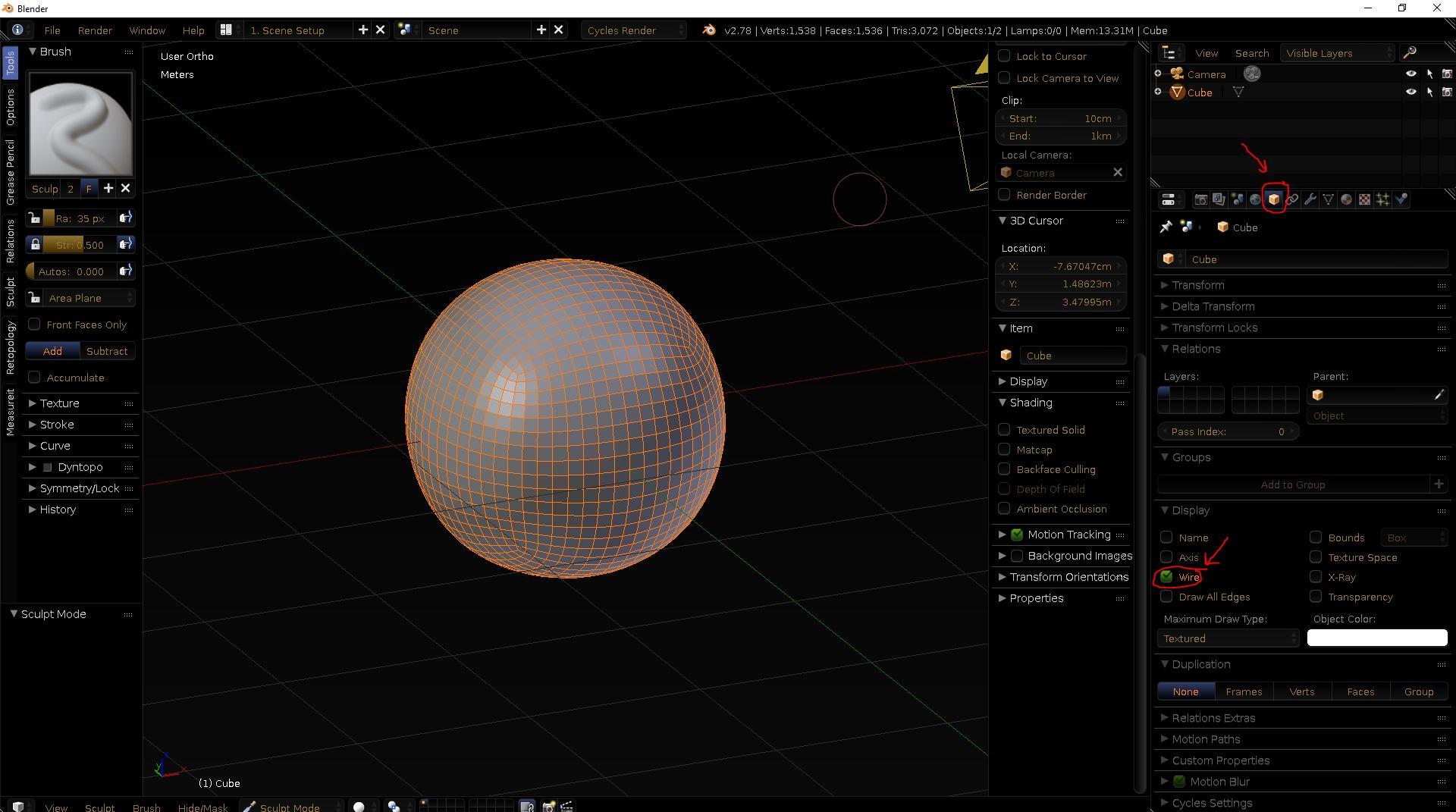1456x812 pixels.
Task: Open the Texture checkerboard properties tab
Action: click(1364, 199)
